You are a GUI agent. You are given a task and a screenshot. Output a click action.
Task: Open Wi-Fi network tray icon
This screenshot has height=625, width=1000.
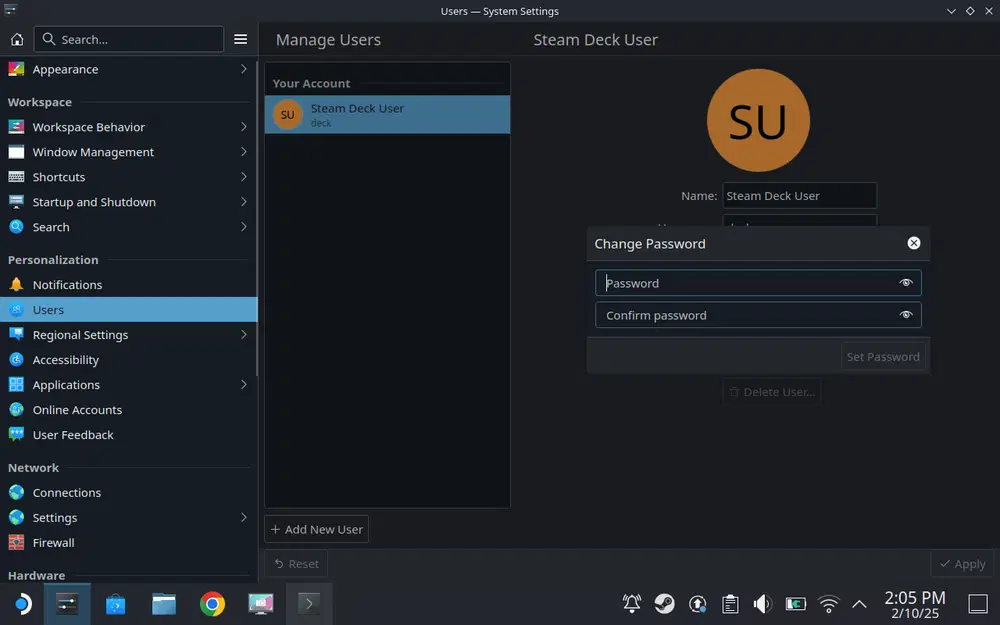click(x=828, y=603)
